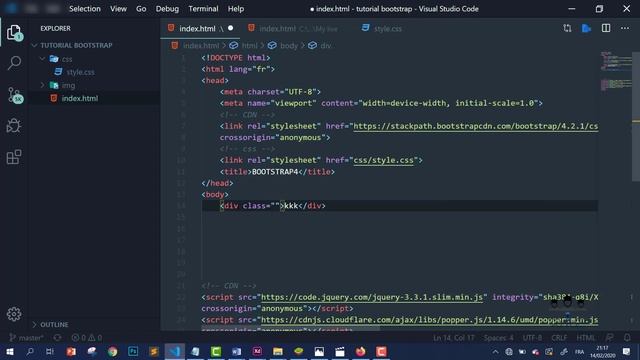Viewport: 640px width, 360px height.
Task: Click the master branch in status bar
Action: coord(27,338)
